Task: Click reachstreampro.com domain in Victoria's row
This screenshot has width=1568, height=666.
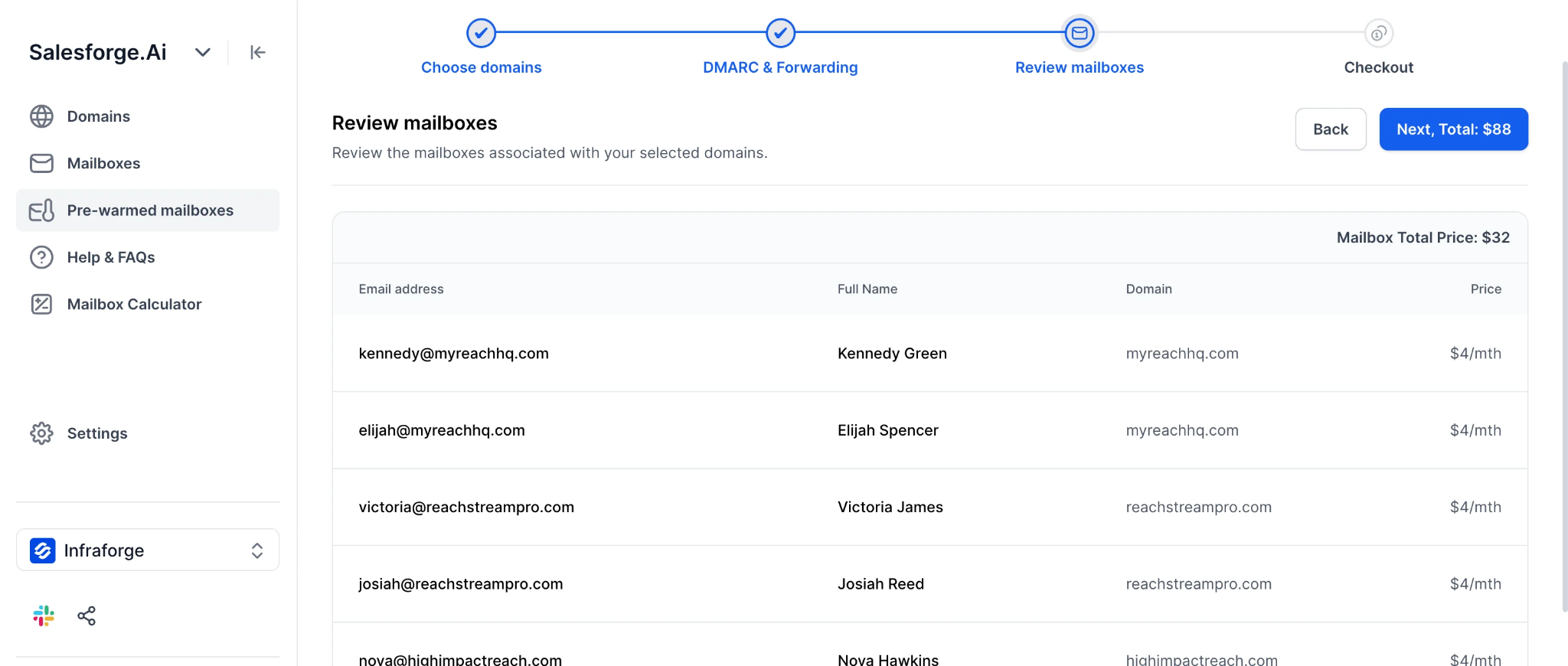Action: (1198, 507)
